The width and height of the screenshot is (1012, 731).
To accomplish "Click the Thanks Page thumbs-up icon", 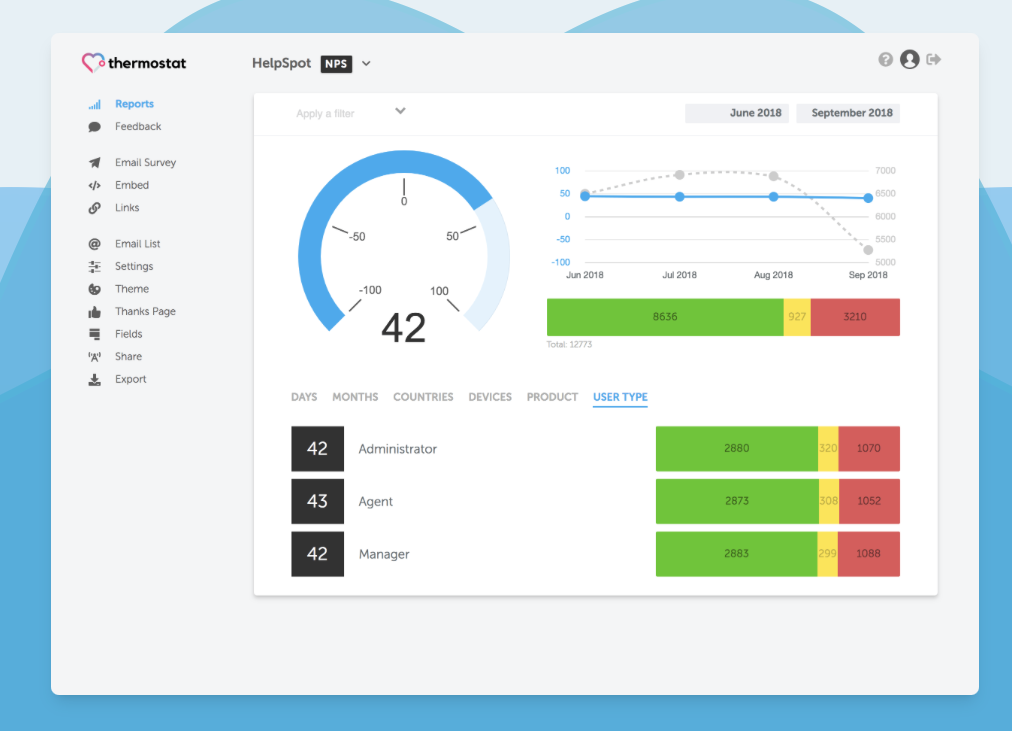I will [94, 312].
